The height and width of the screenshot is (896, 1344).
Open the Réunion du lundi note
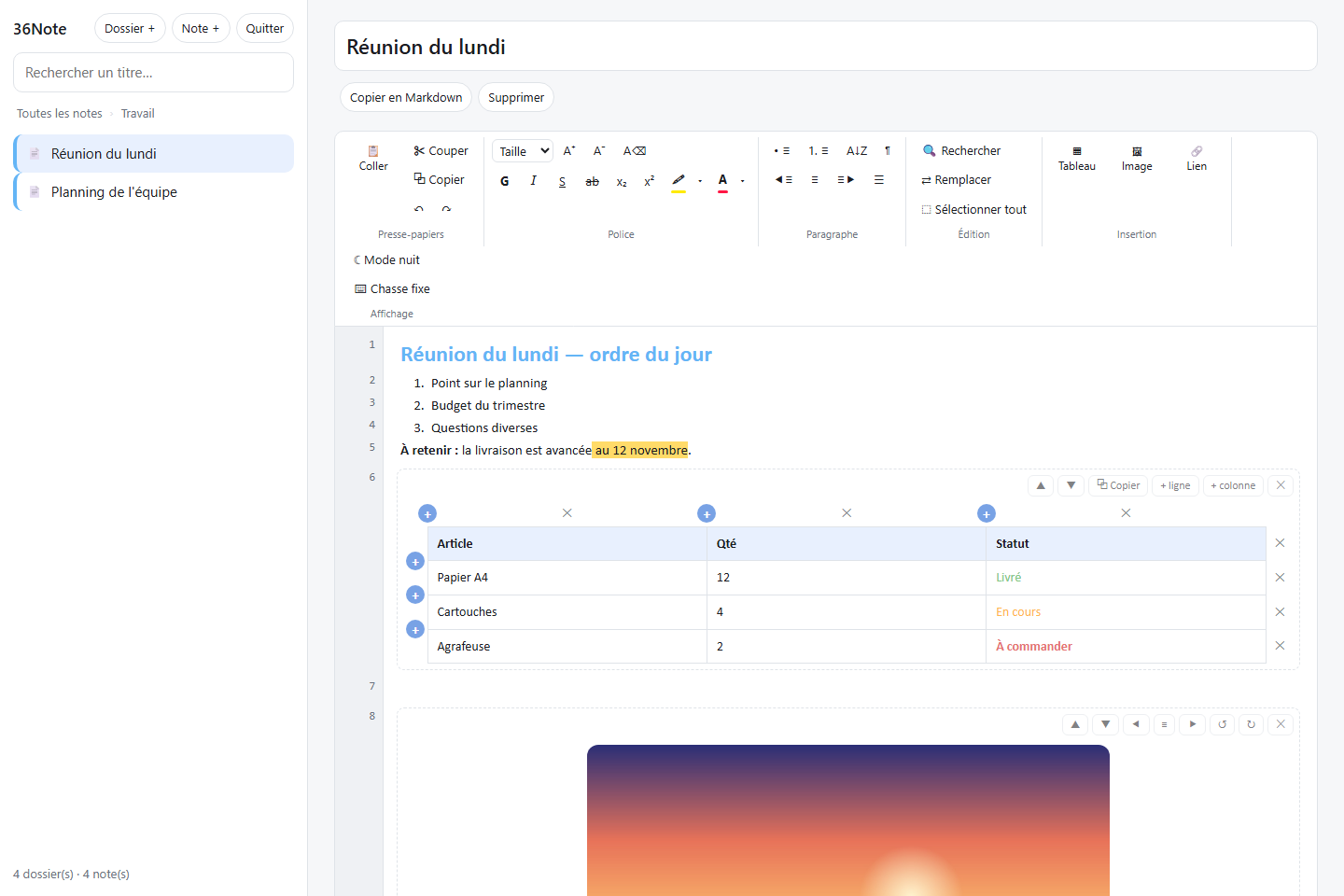[154, 153]
